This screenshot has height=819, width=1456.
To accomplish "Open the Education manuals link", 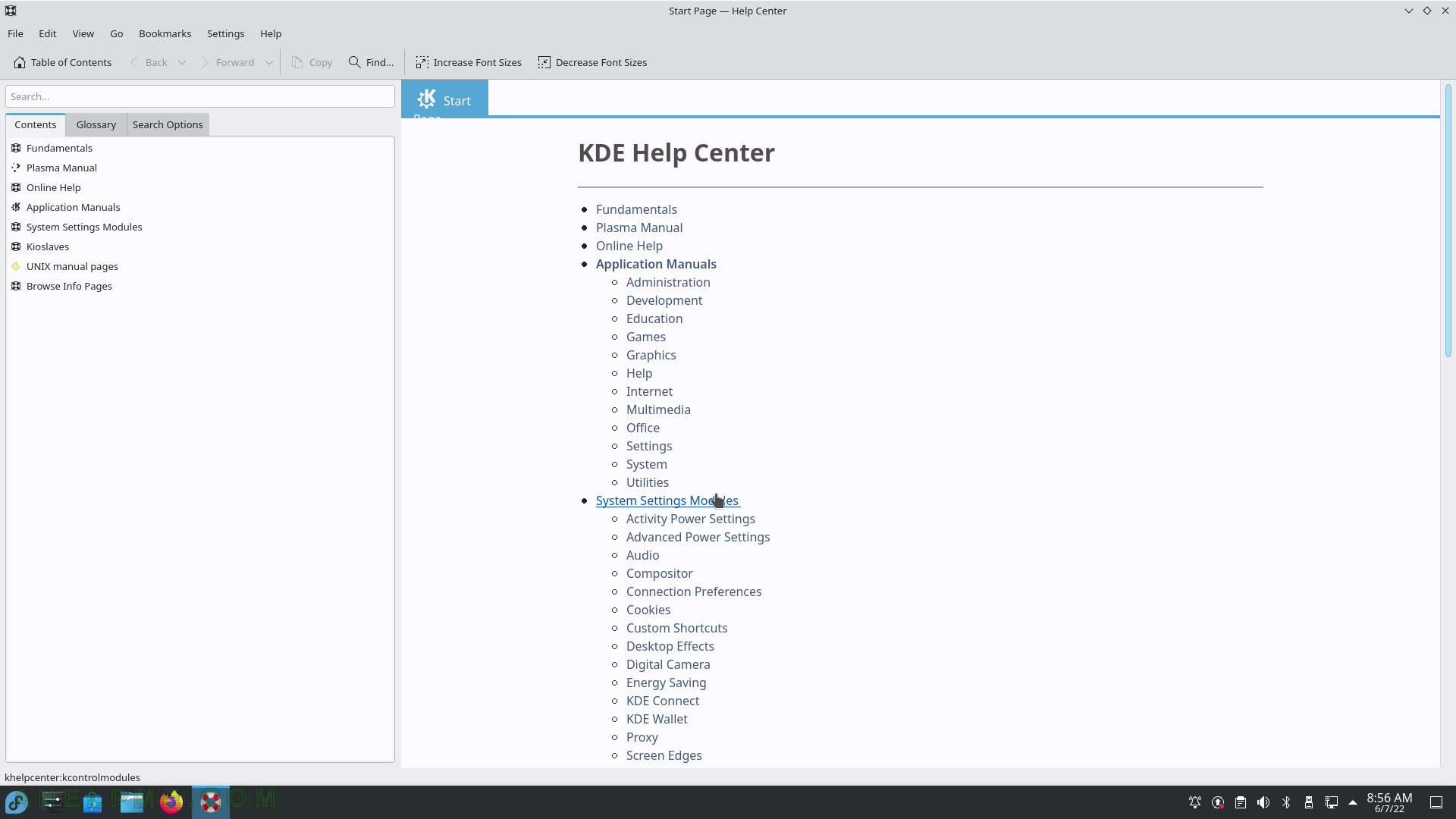I will pos(654,318).
